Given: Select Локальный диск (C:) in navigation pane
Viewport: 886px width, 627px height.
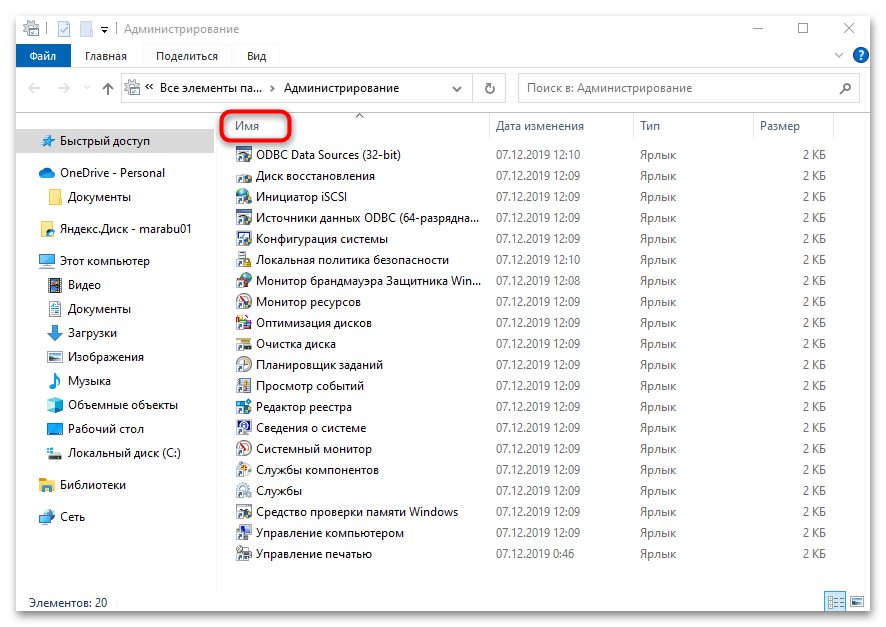Looking at the screenshot, I should click(x=124, y=453).
